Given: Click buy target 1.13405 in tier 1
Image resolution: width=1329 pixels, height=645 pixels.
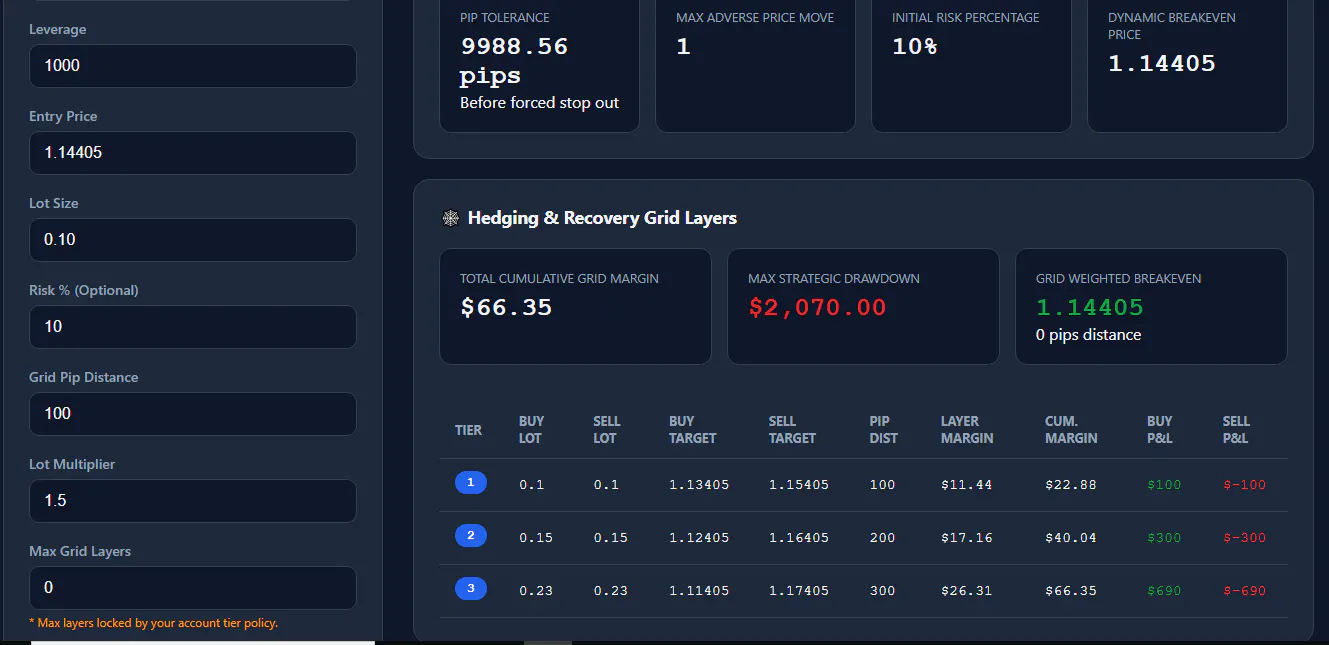Looking at the screenshot, I should point(699,485).
